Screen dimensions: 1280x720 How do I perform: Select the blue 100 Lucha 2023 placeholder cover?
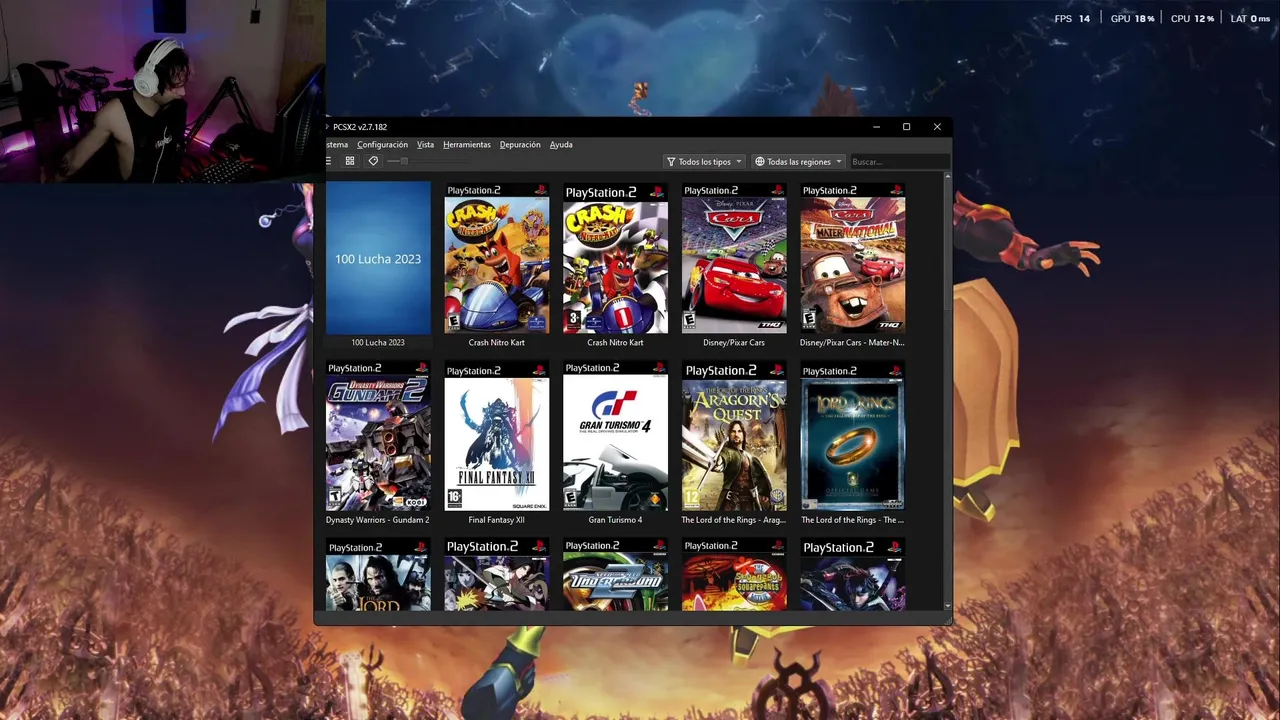point(378,258)
